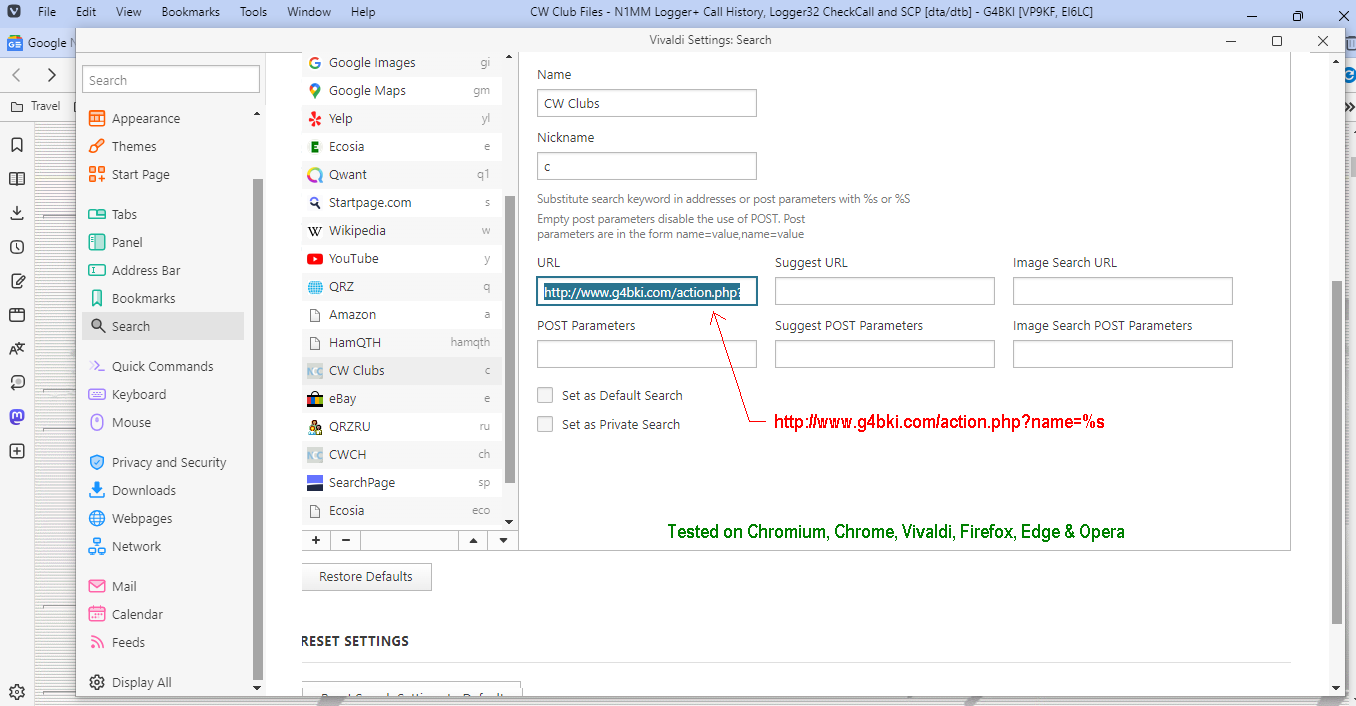Open the History panel clock icon

point(16,247)
